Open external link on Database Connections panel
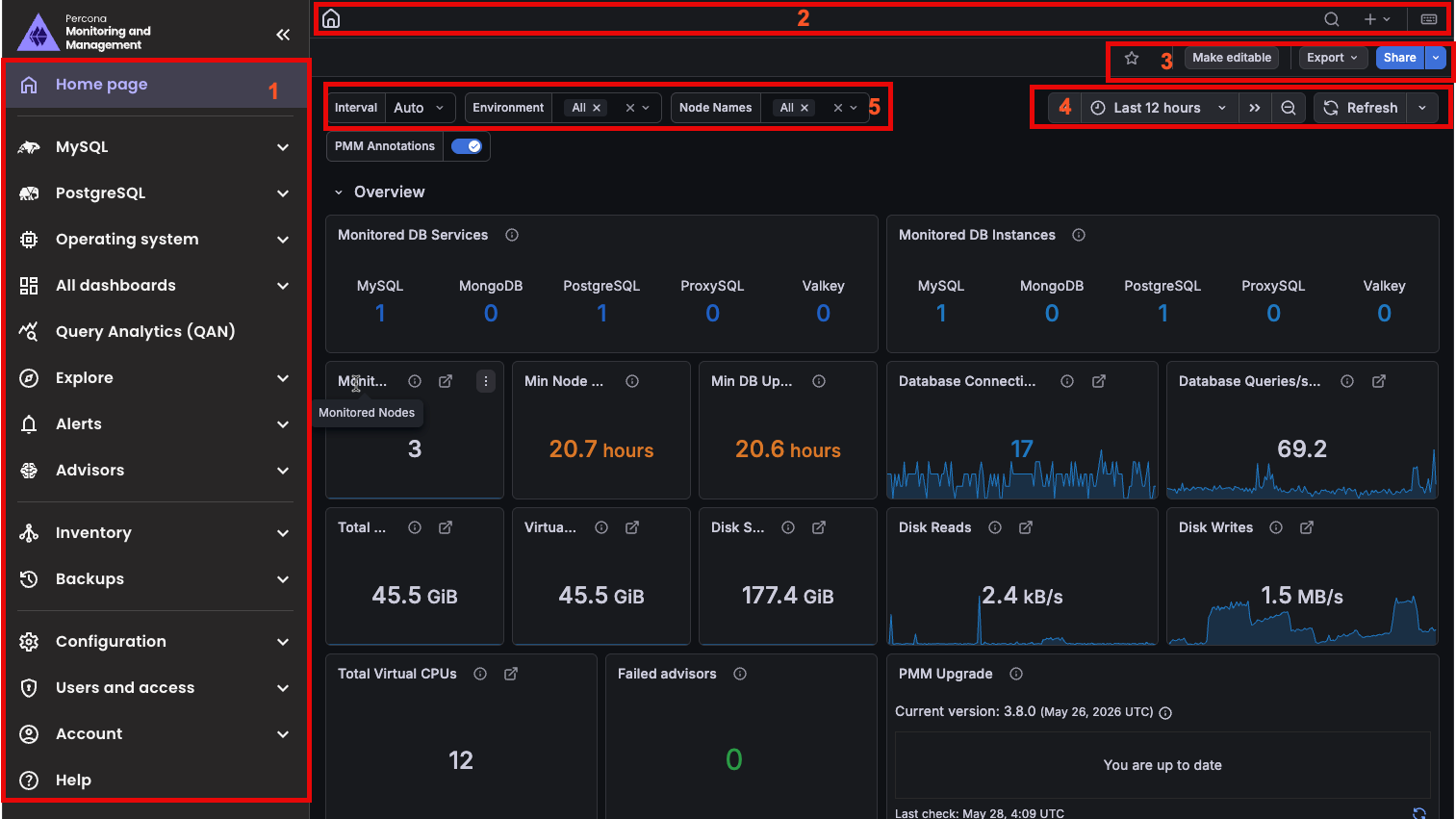Screen dimensions: 1456x819 pyautogui.click(x=1099, y=381)
